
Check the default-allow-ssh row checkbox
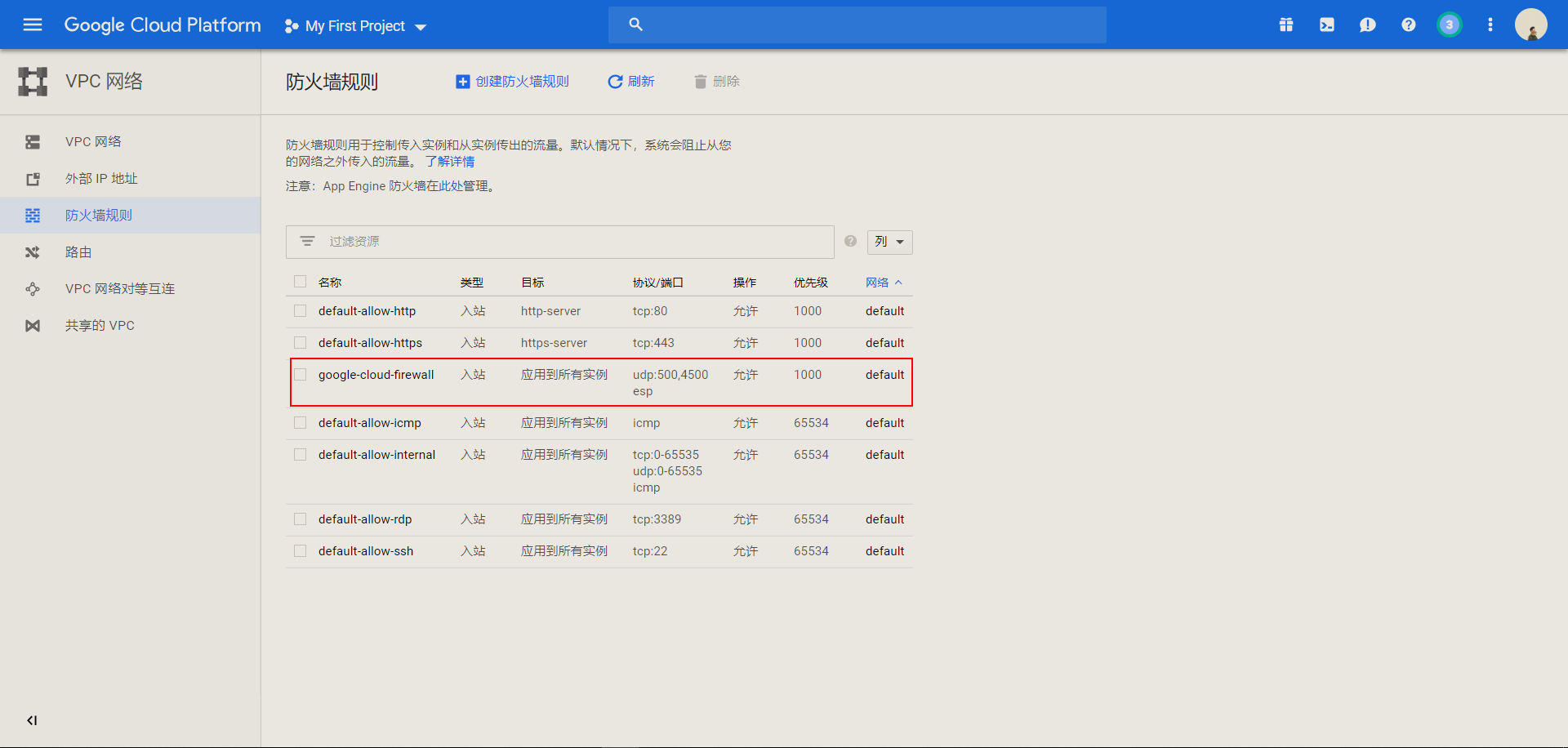301,551
